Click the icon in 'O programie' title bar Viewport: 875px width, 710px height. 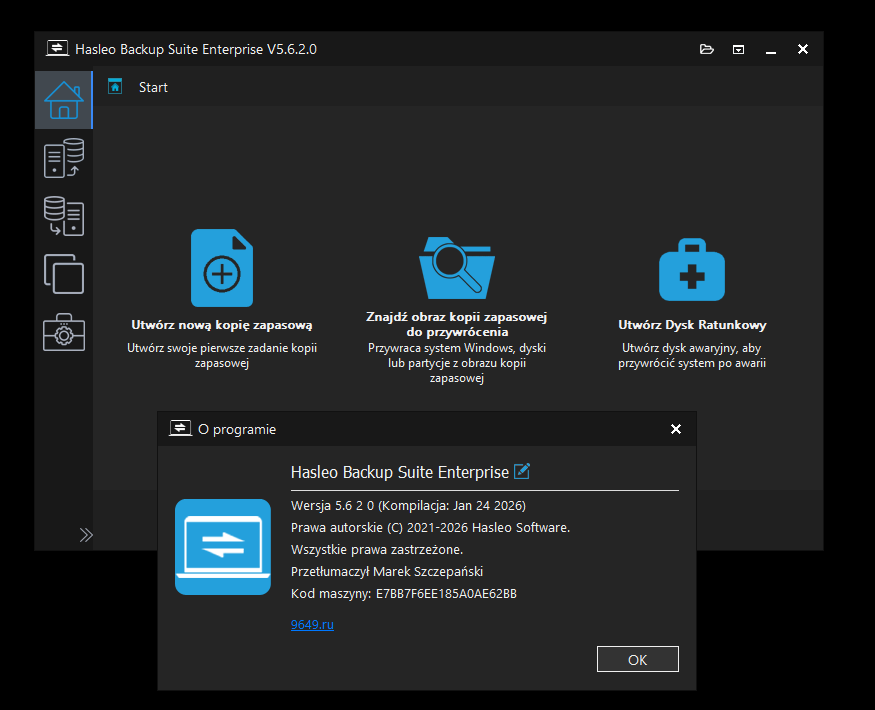click(x=180, y=429)
